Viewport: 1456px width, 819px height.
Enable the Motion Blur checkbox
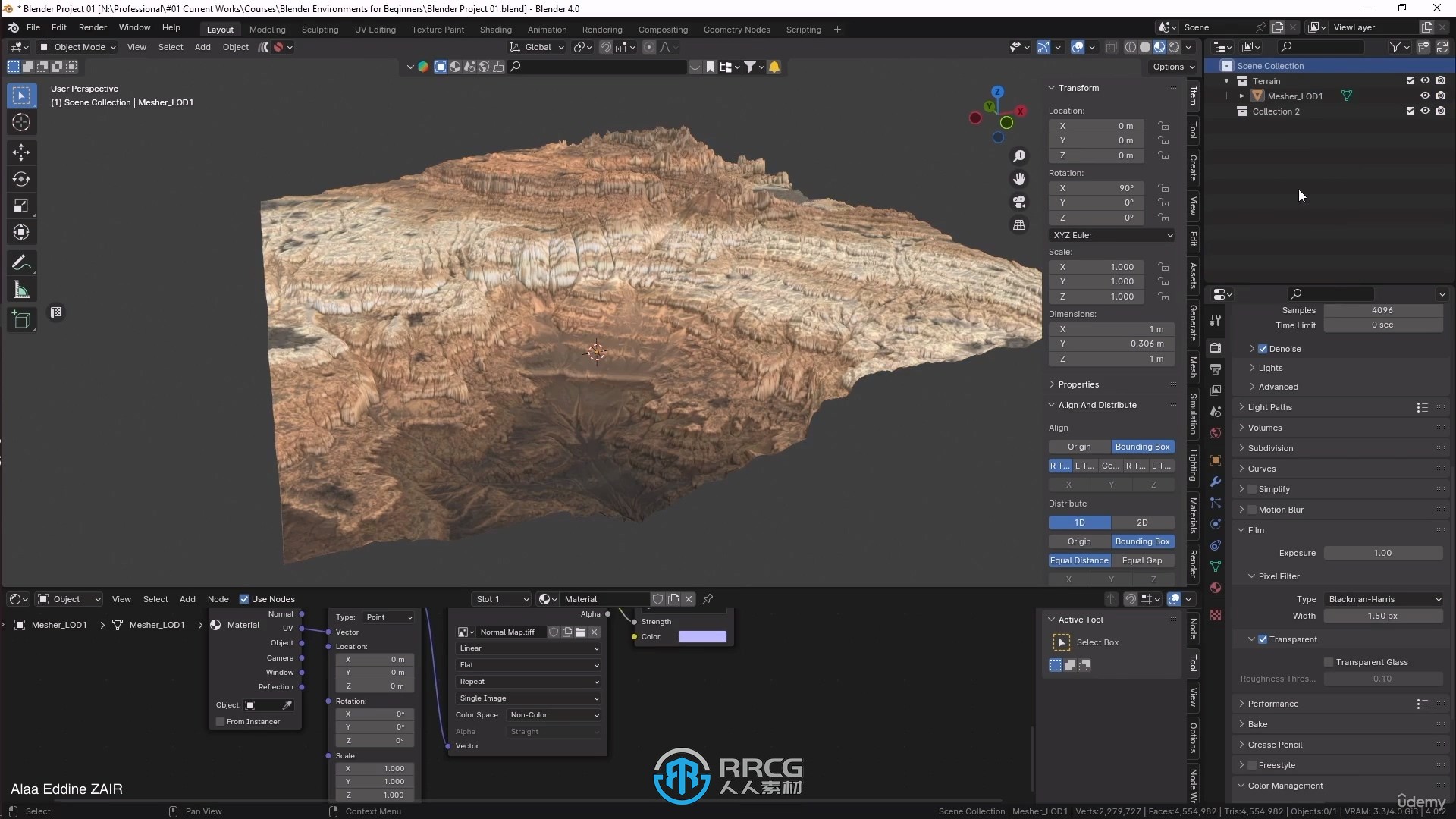(x=1252, y=510)
